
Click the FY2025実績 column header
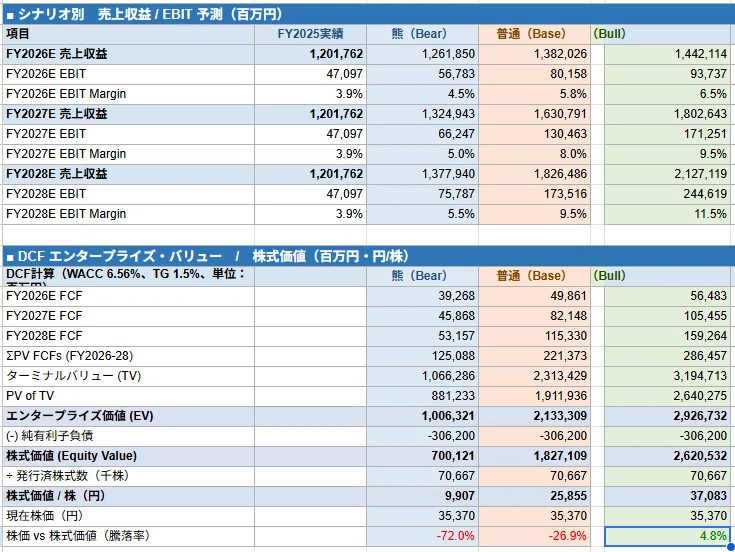(310, 34)
